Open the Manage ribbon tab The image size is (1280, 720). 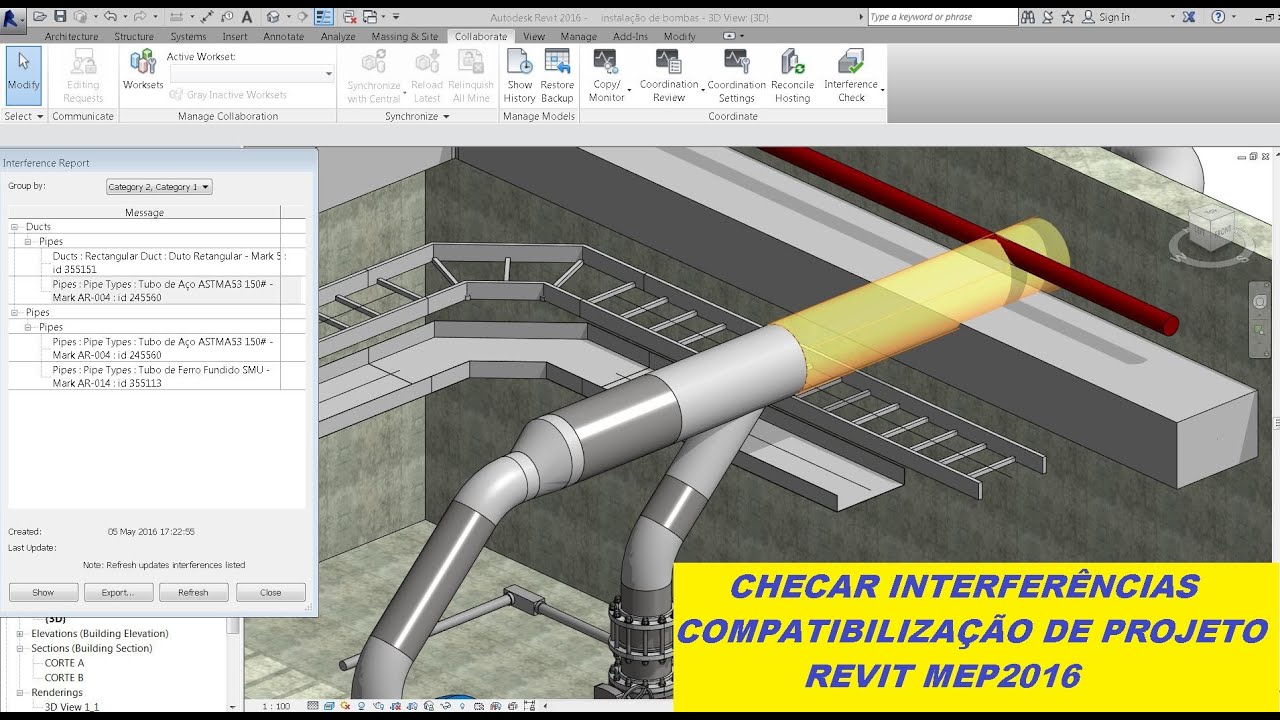click(x=578, y=36)
